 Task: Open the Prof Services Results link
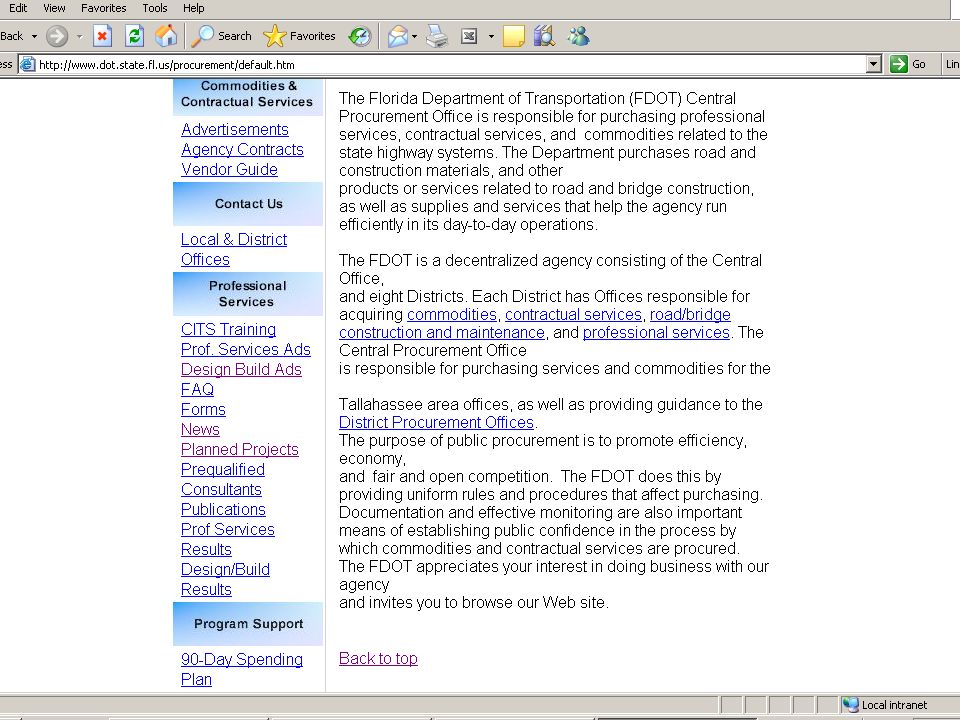228,539
